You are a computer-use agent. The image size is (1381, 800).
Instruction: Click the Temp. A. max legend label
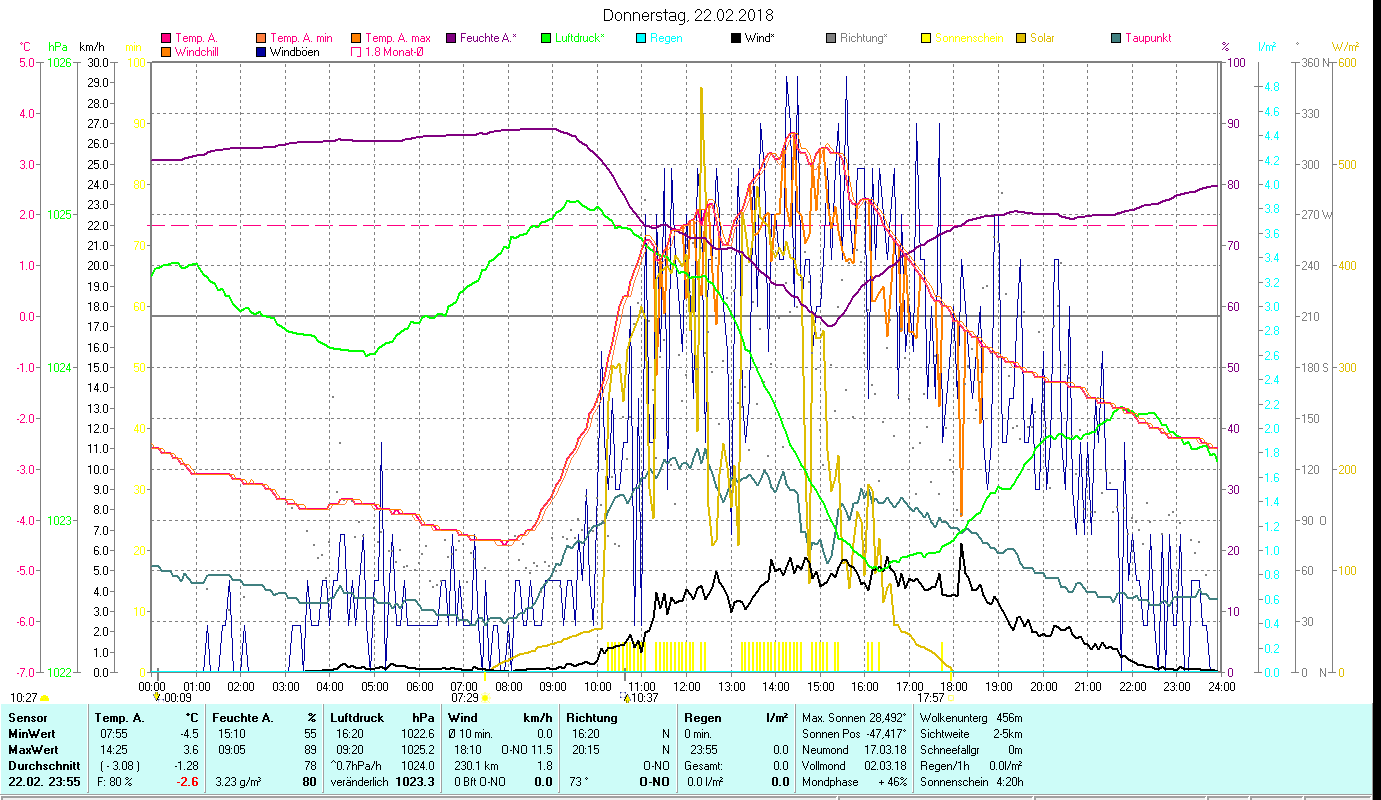(x=397, y=39)
